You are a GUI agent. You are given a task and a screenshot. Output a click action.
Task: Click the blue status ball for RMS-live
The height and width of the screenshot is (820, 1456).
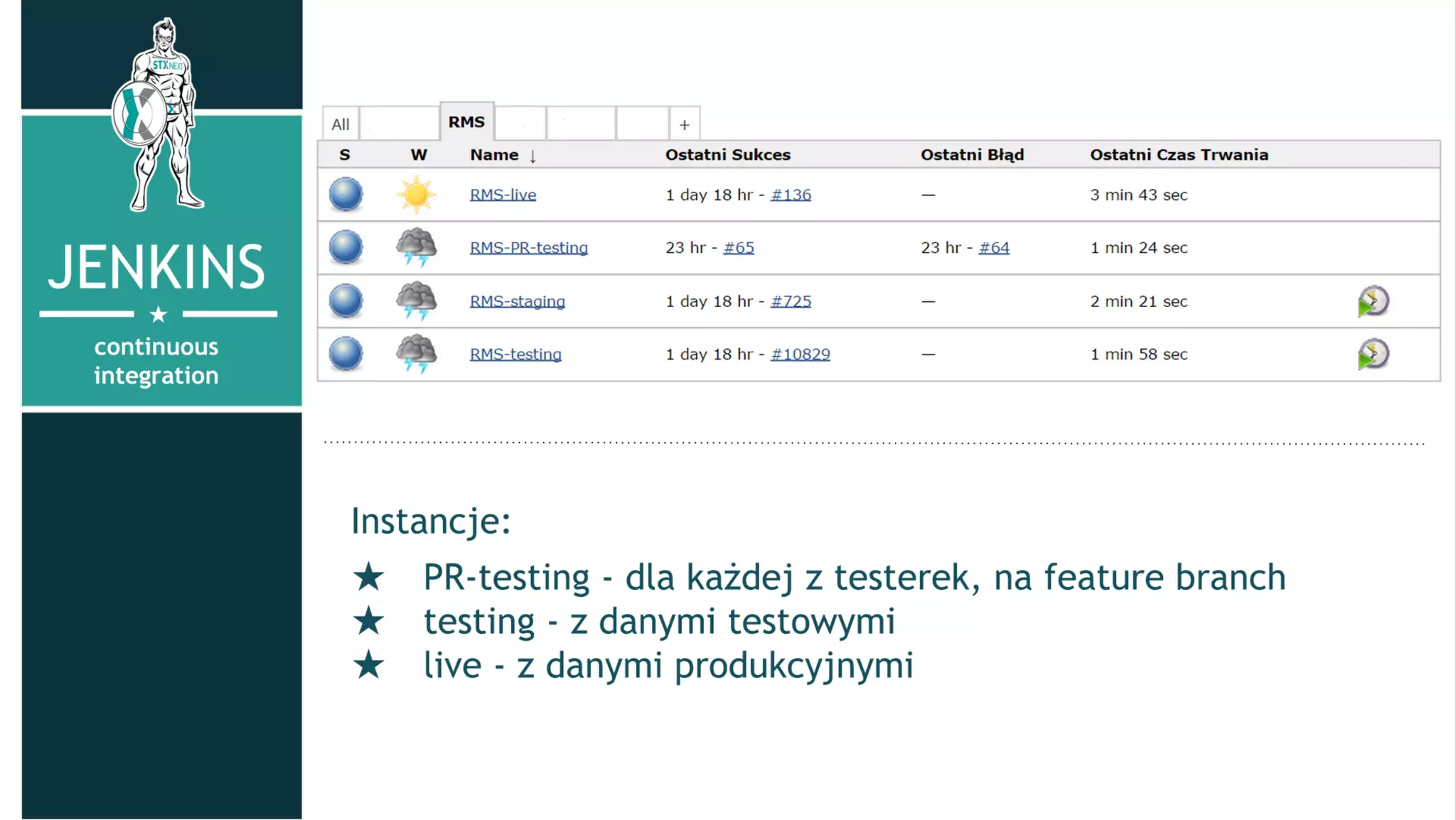(346, 195)
